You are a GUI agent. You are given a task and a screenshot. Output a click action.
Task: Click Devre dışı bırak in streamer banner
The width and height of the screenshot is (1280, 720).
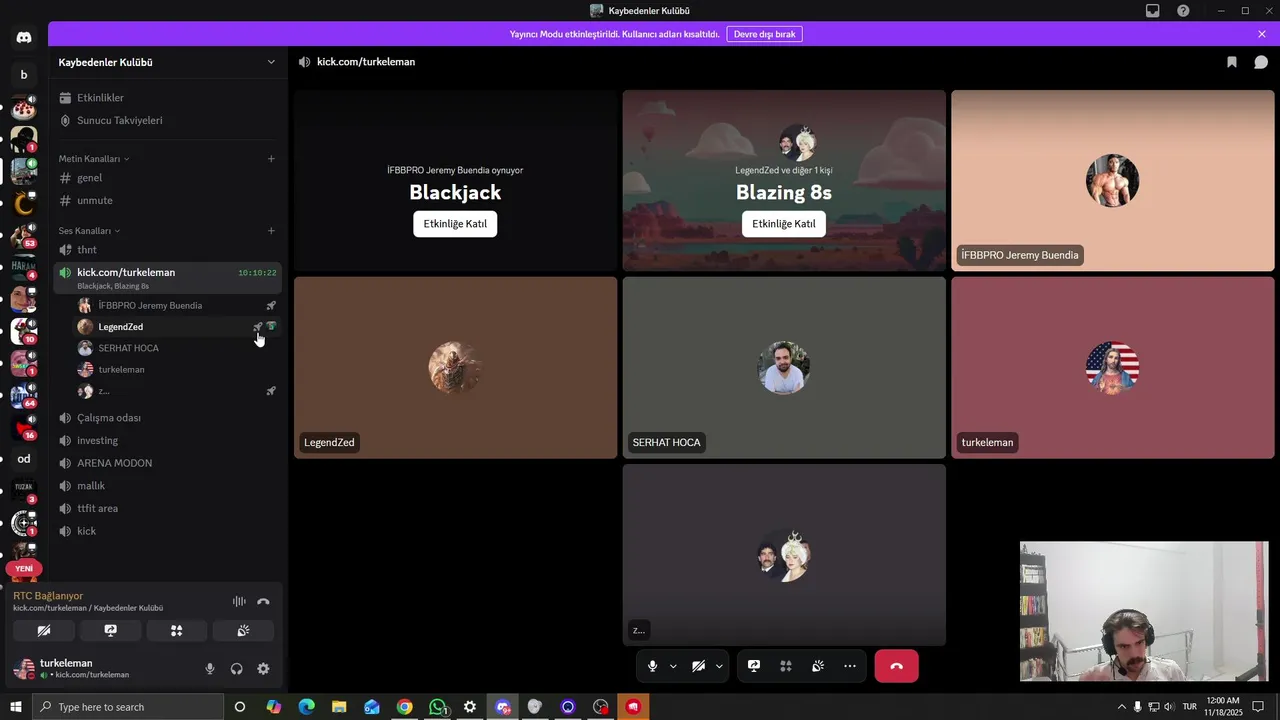(764, 34)
